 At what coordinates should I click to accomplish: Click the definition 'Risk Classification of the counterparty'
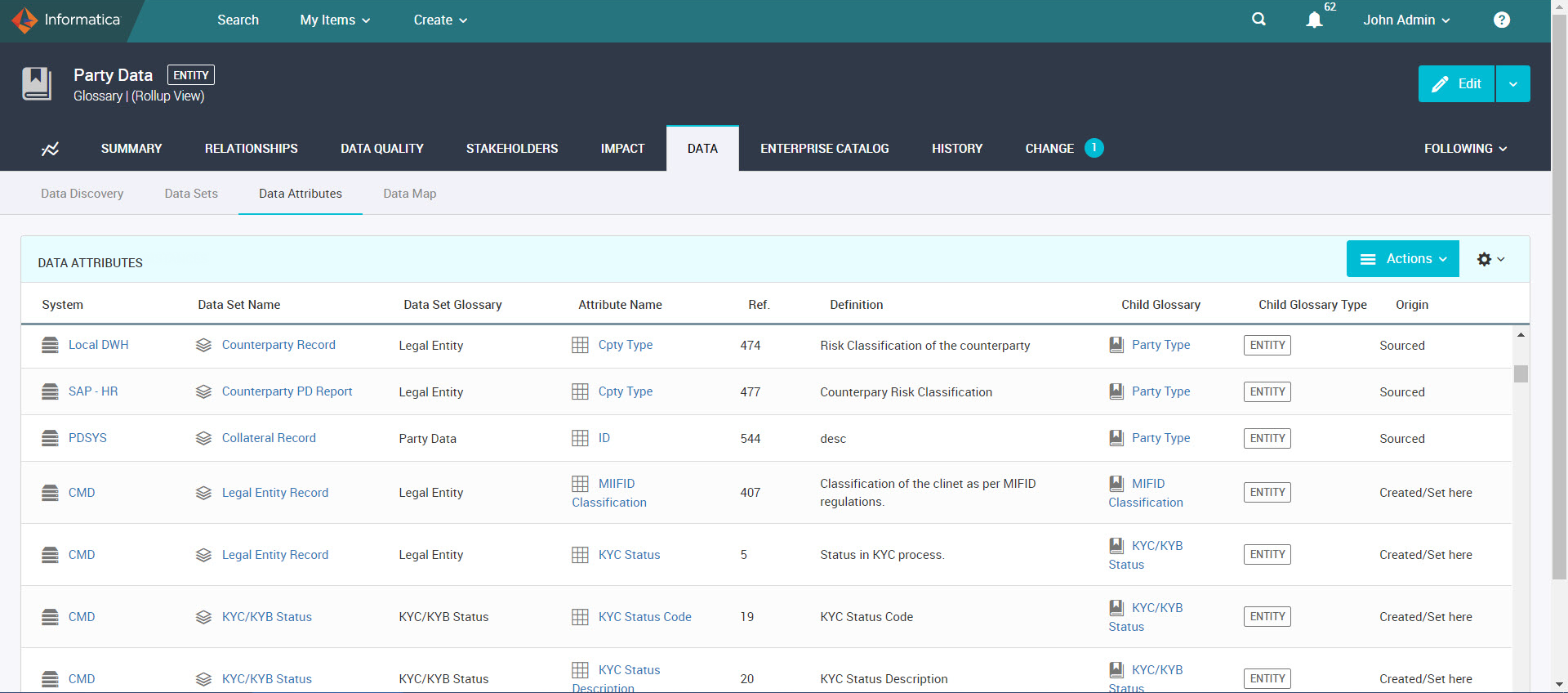click(925, 346)
